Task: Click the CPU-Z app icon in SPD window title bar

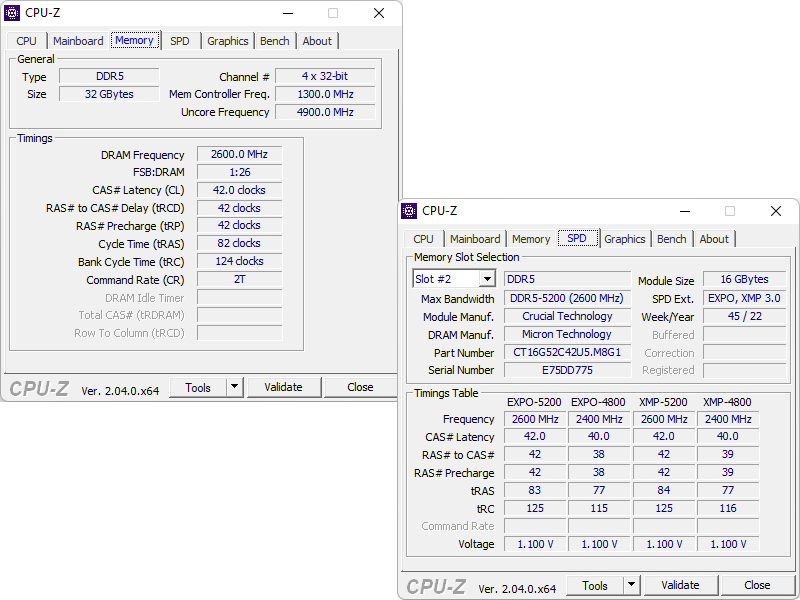Action: [x=409, y=211]
